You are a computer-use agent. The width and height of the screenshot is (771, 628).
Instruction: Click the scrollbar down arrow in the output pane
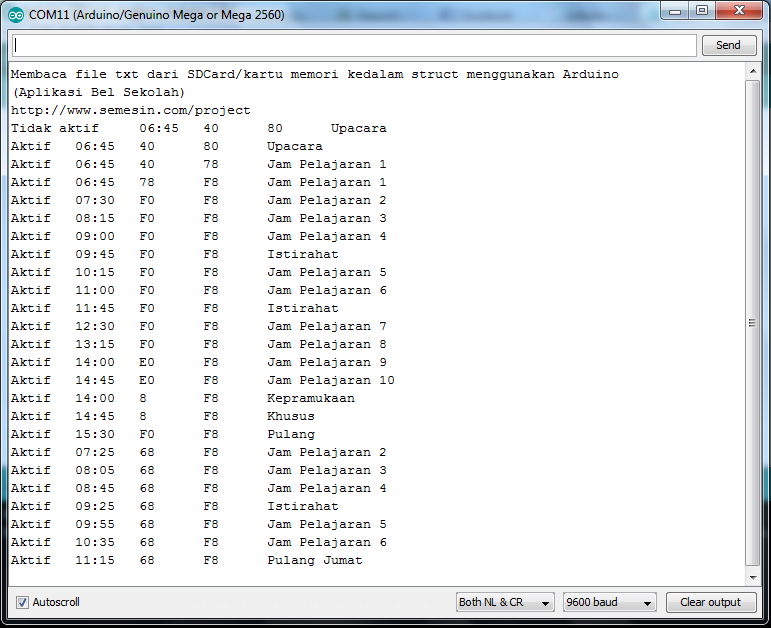coord(753,577)
